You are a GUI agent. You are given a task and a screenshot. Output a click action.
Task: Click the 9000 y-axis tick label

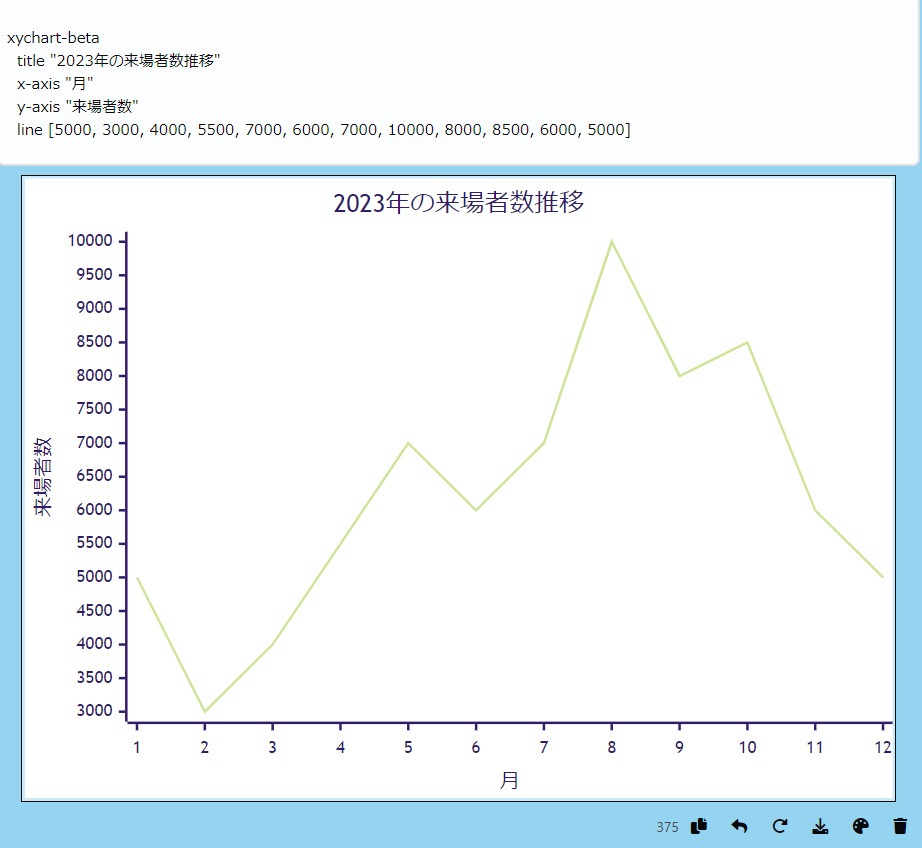(94, 308)
